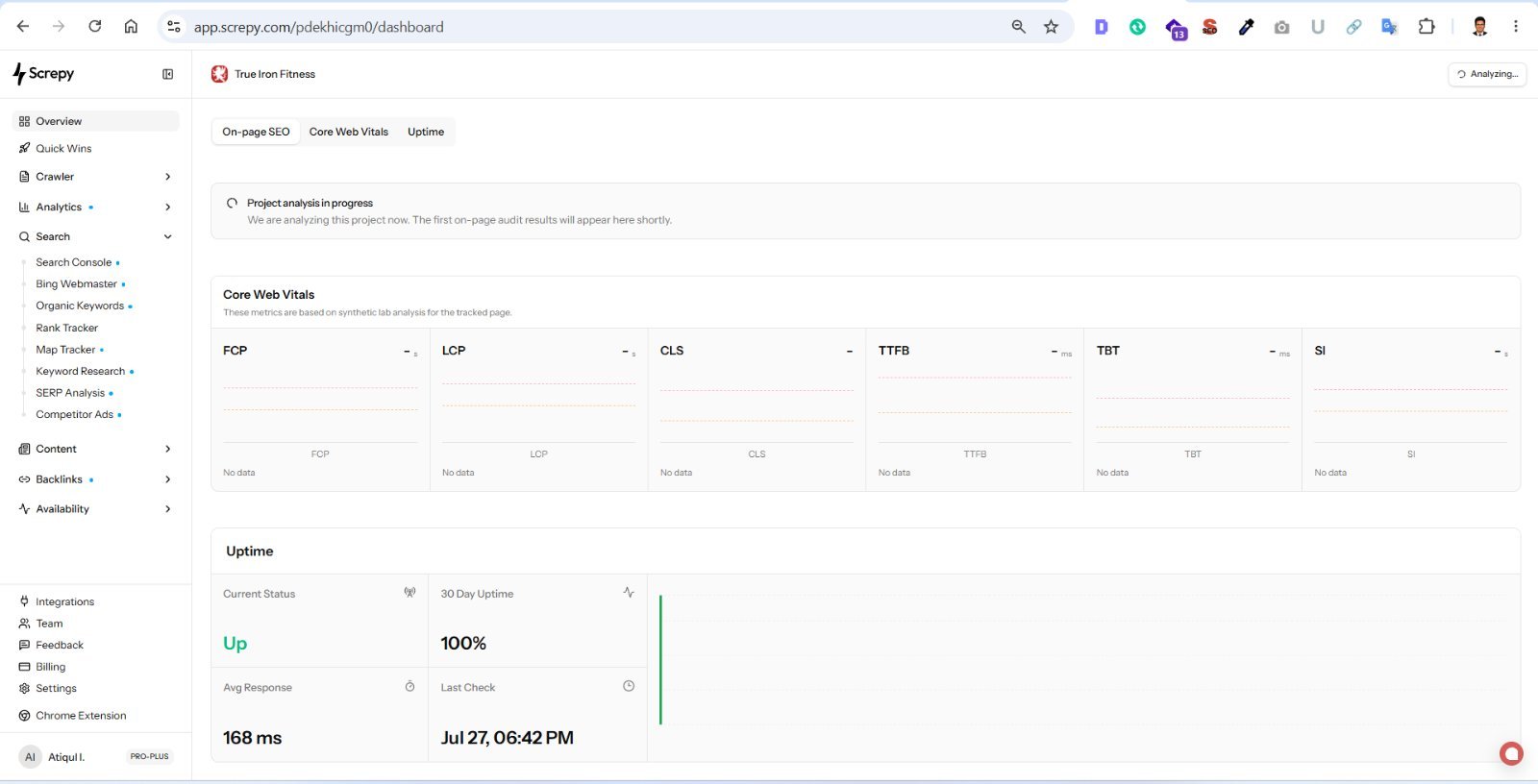The width and height of the screenshot is (1538, 784).
Task: Open Search Console item
Action: (74, 262)
